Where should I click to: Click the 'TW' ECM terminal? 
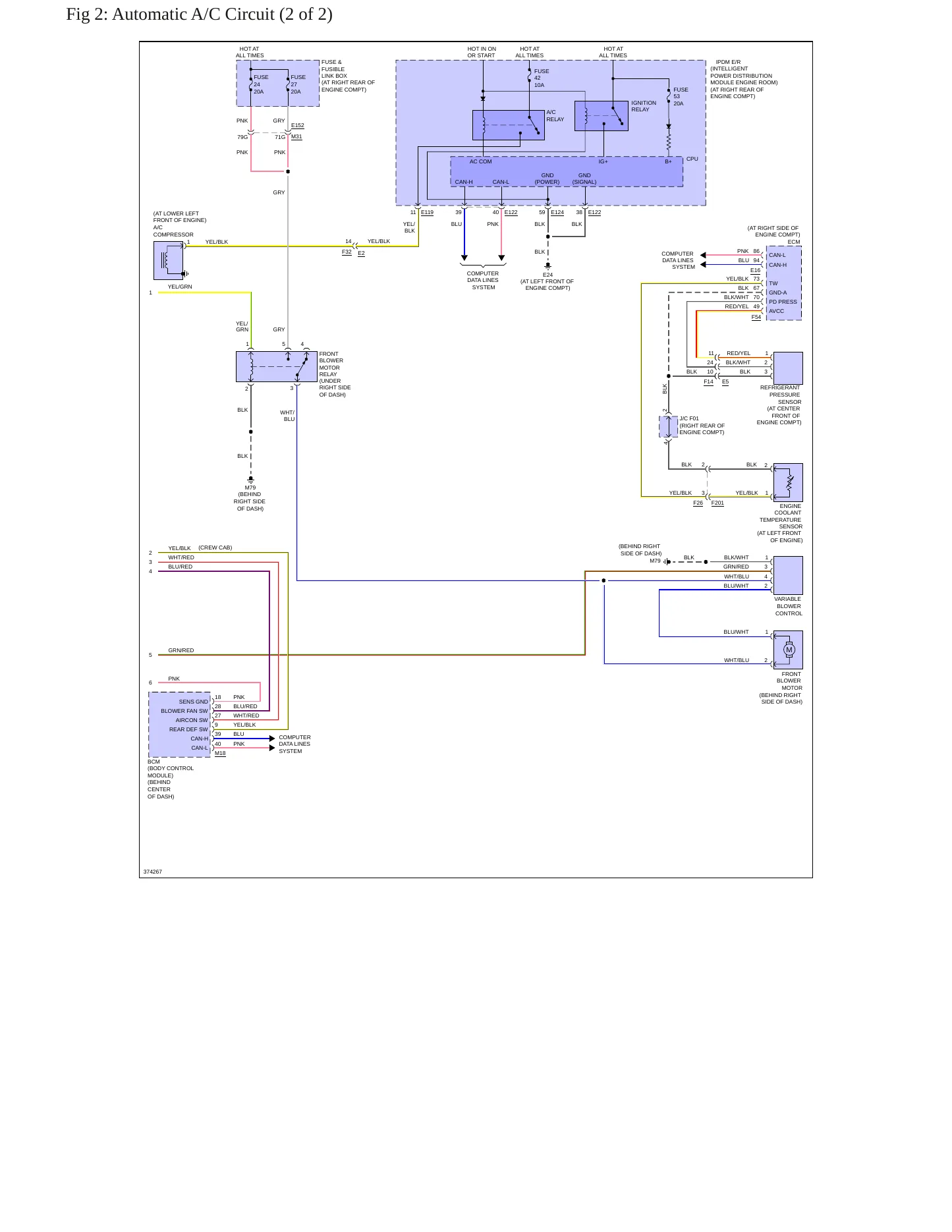[x=773, y=283]
